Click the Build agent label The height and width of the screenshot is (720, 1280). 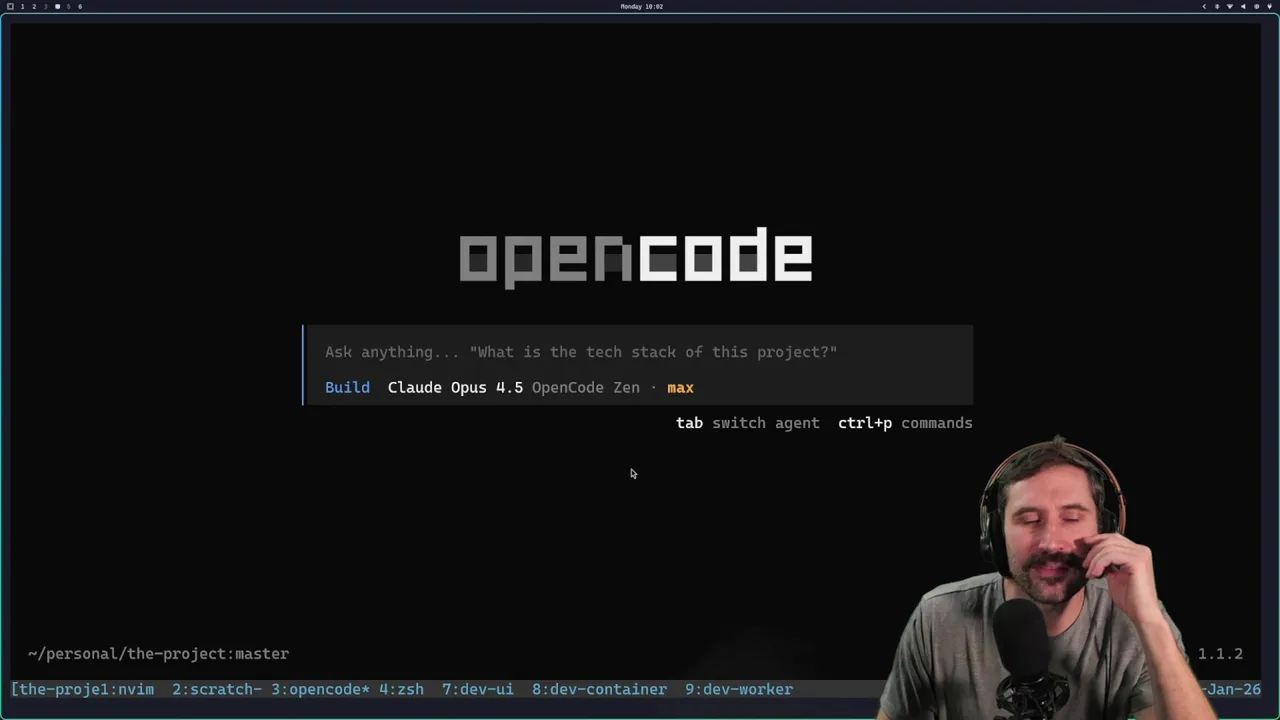[347, 388]
